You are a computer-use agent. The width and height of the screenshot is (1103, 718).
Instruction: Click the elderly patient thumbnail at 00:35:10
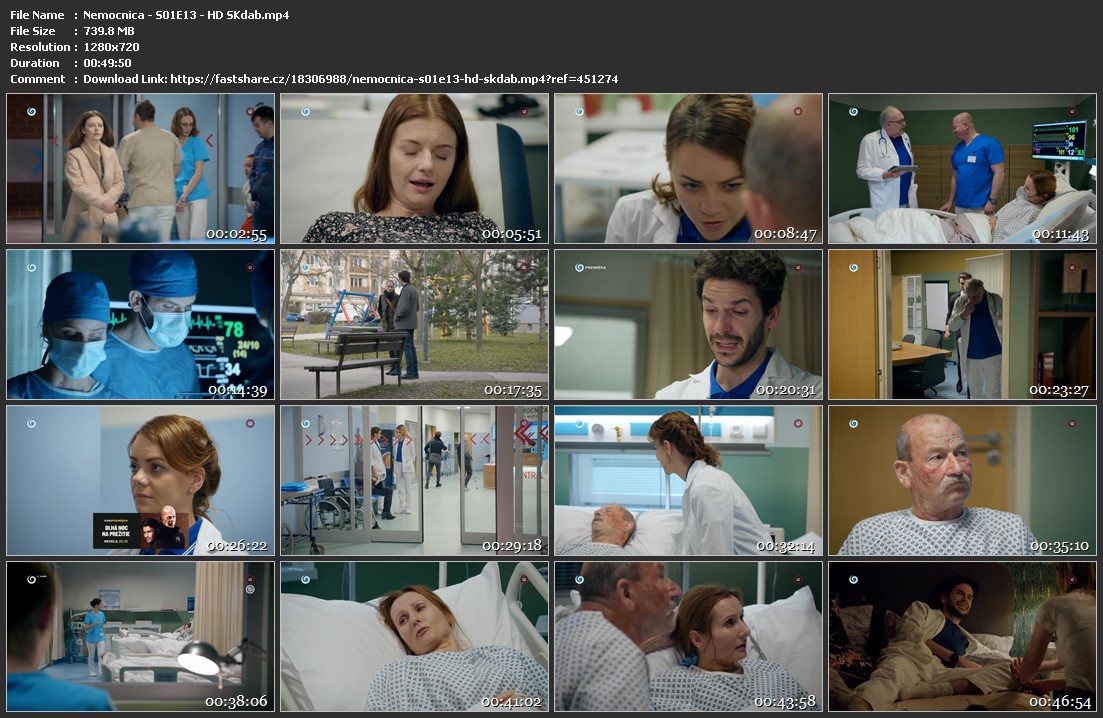(x=962, y=480)
